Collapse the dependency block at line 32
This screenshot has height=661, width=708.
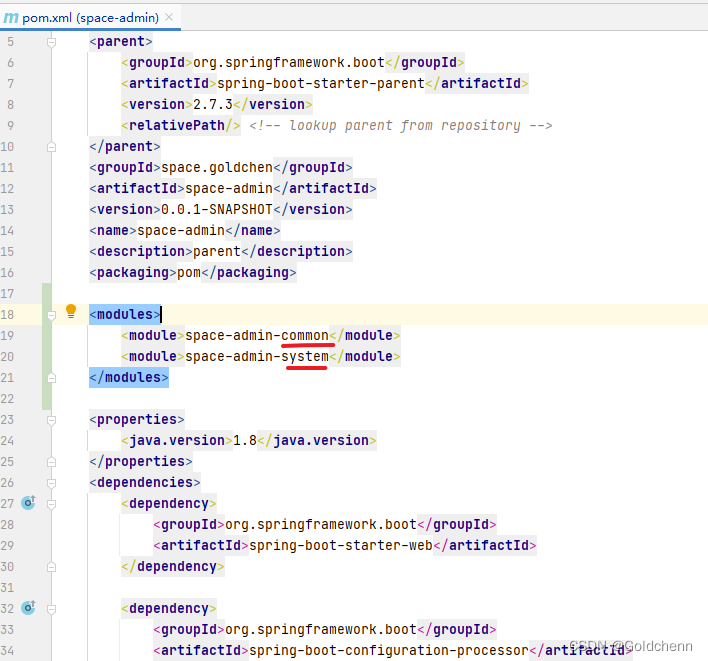pos(51,610)
